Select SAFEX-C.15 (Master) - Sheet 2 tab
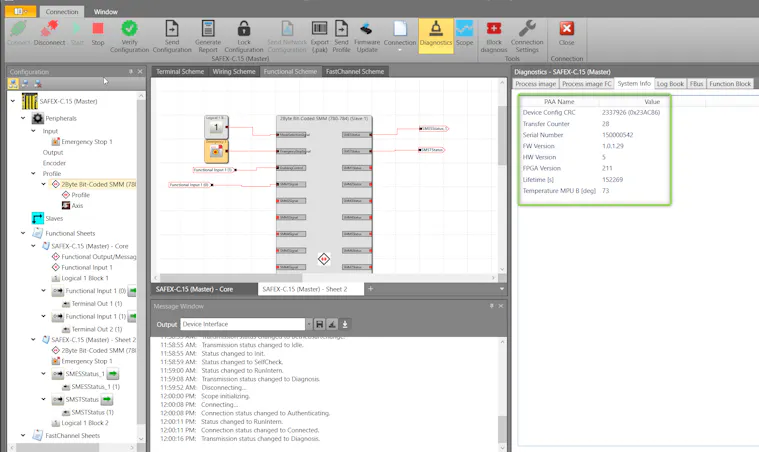The image size is (759, 452). click(302, 289)
